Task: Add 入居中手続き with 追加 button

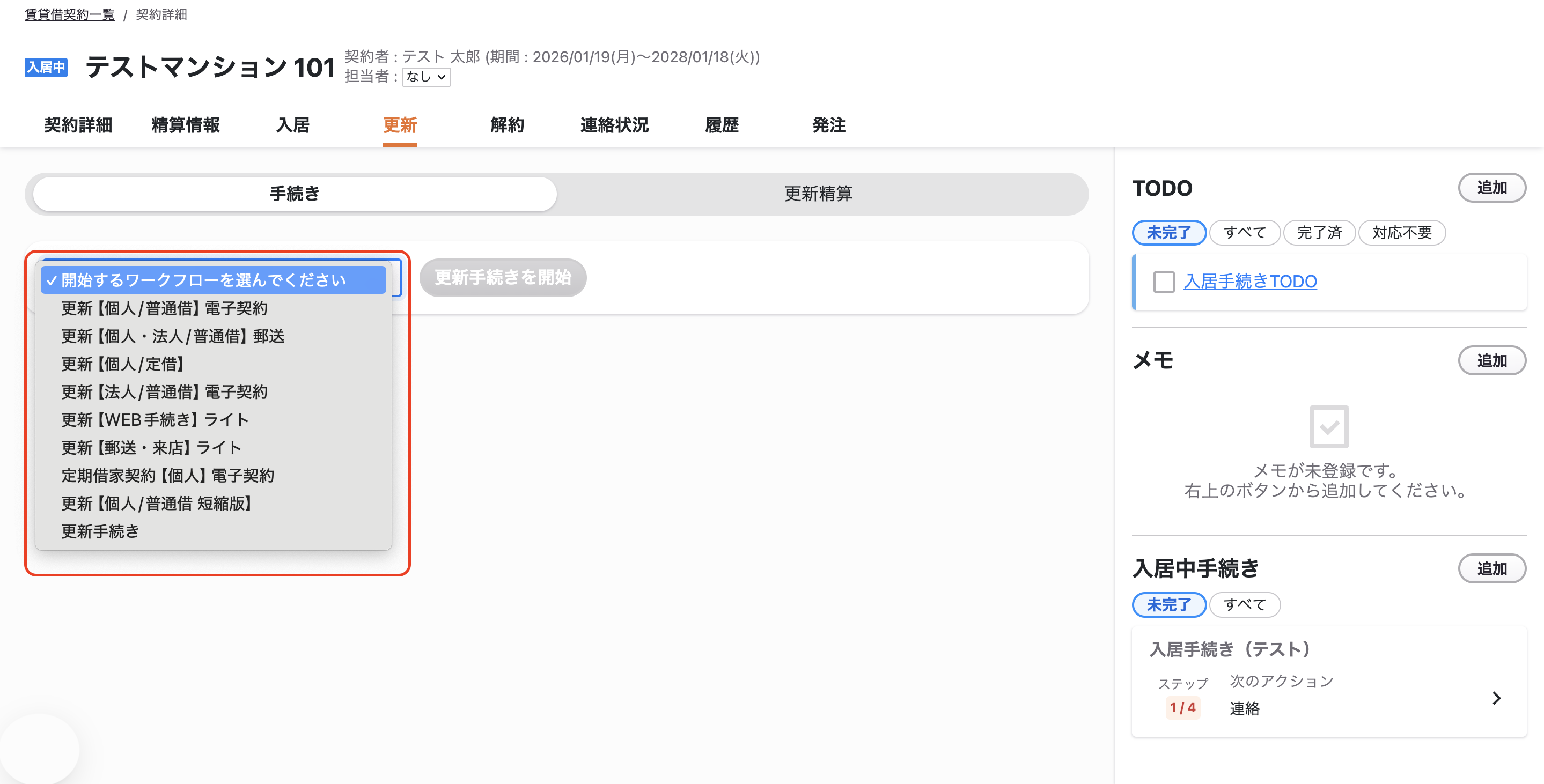Action: coord(1492,568)
